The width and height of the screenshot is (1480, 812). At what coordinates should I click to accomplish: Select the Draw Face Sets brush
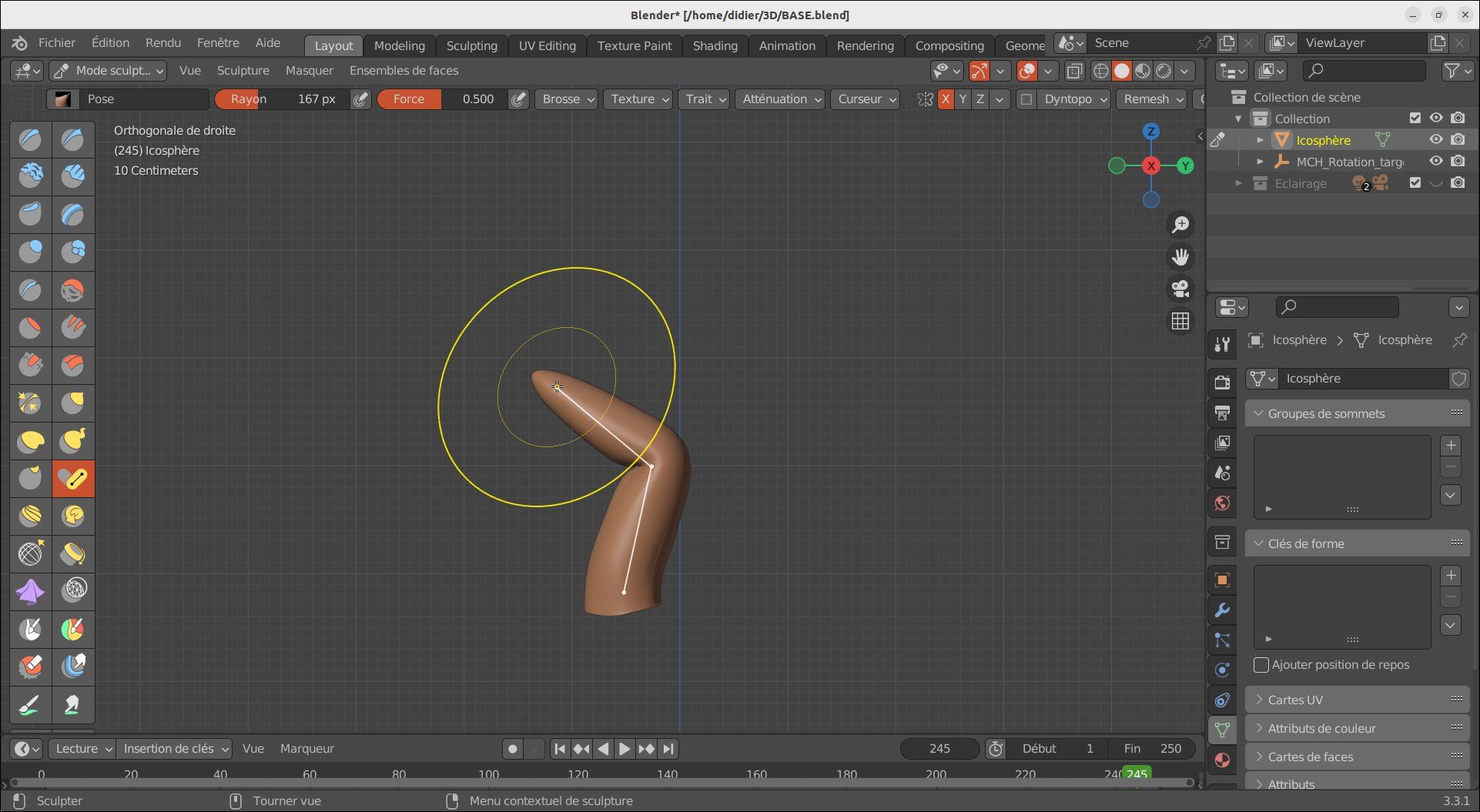tap(73, 630)
